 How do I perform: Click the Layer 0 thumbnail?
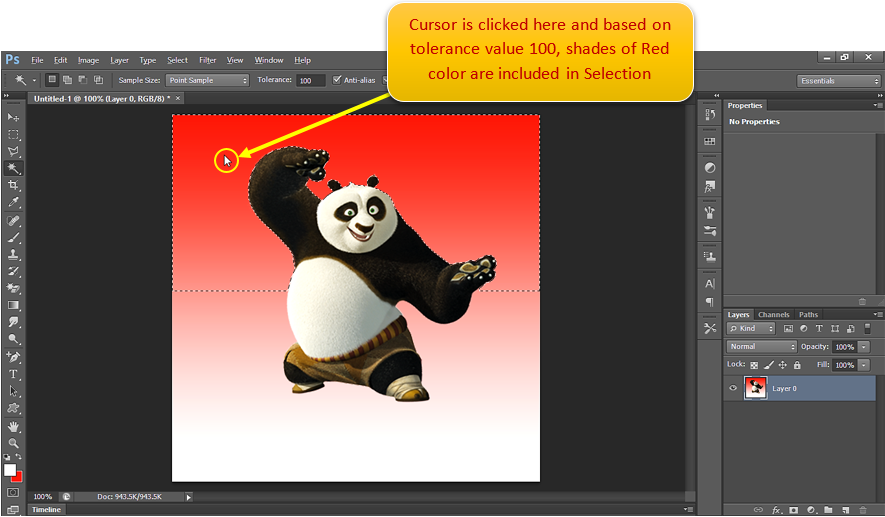tap(755, 388)
